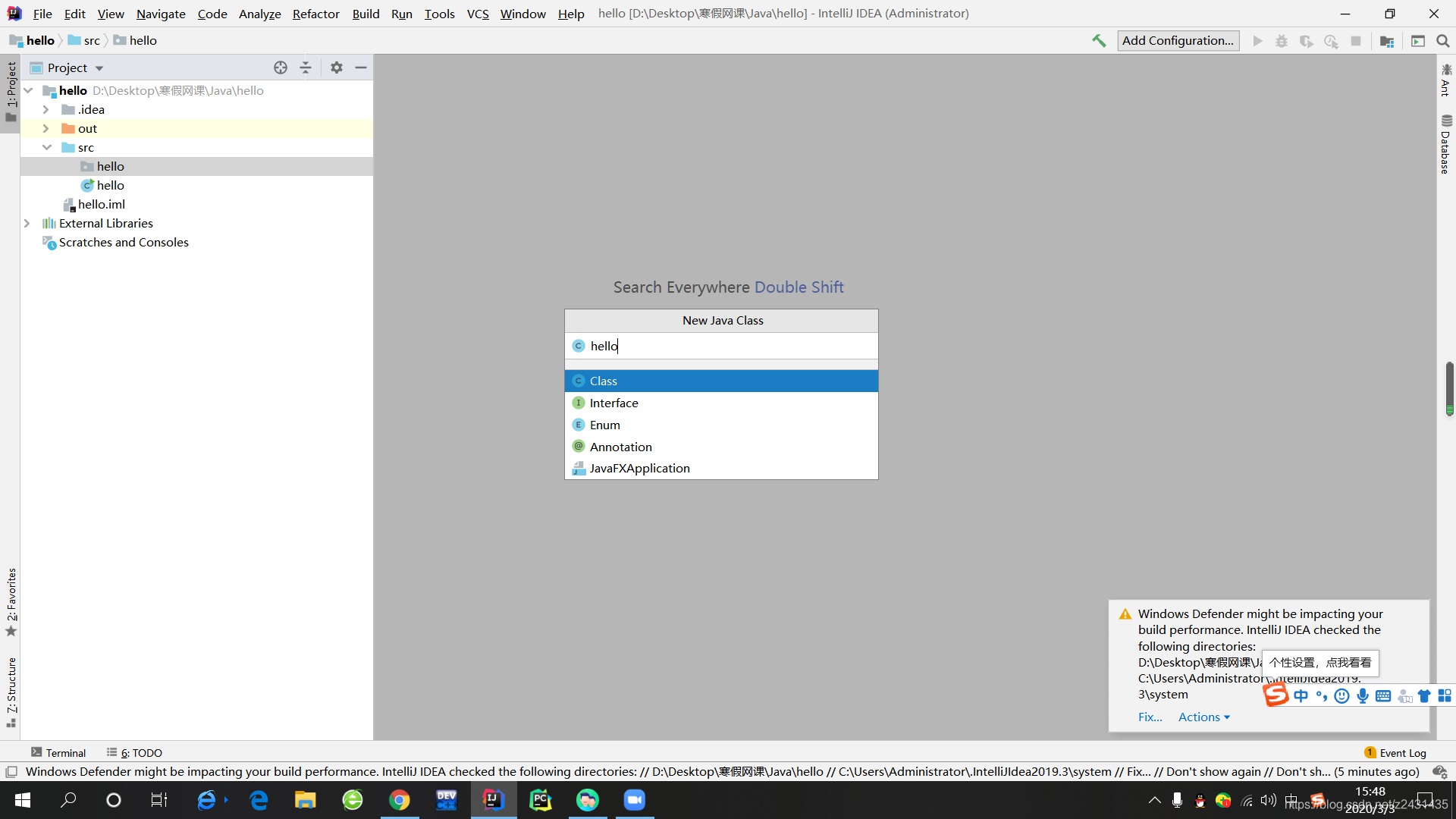Screen dimensions: 1456x819
Task: Select Class in New Java Class list
Action: pyautogui.click(x=721, y=381)
